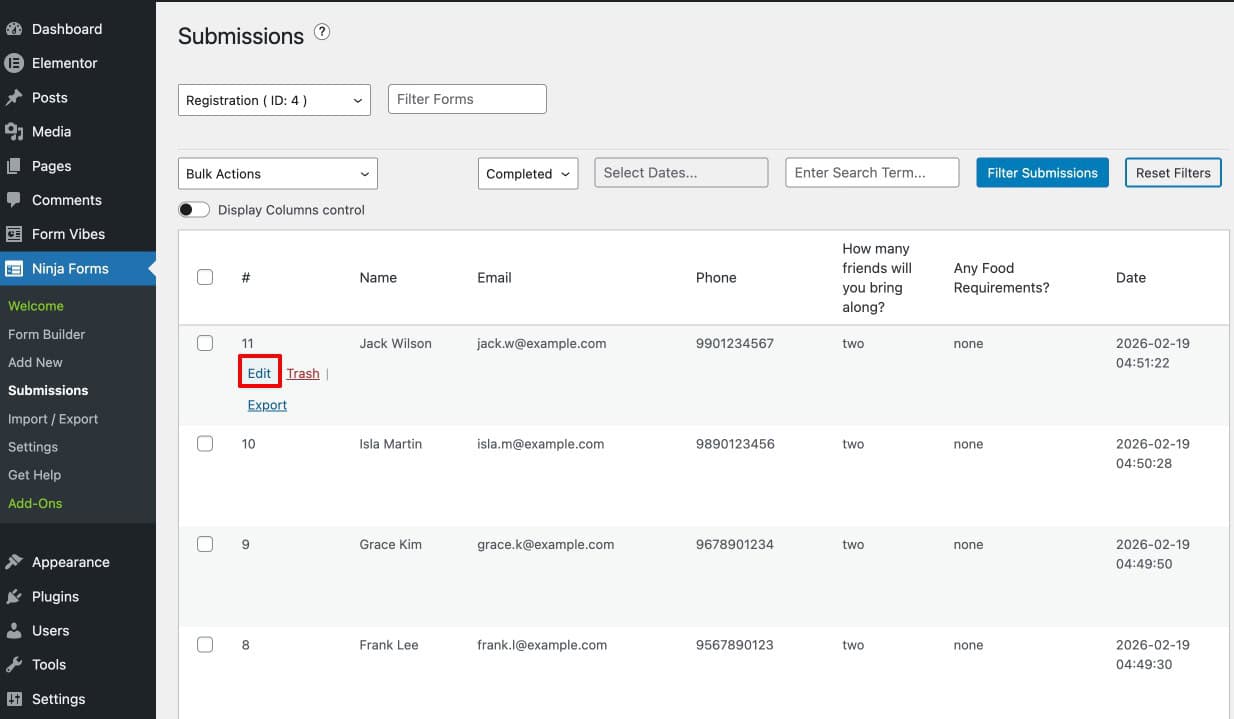Click the Posts pushpin icon
1234x719 pixels.
click(x=14, y=97)
